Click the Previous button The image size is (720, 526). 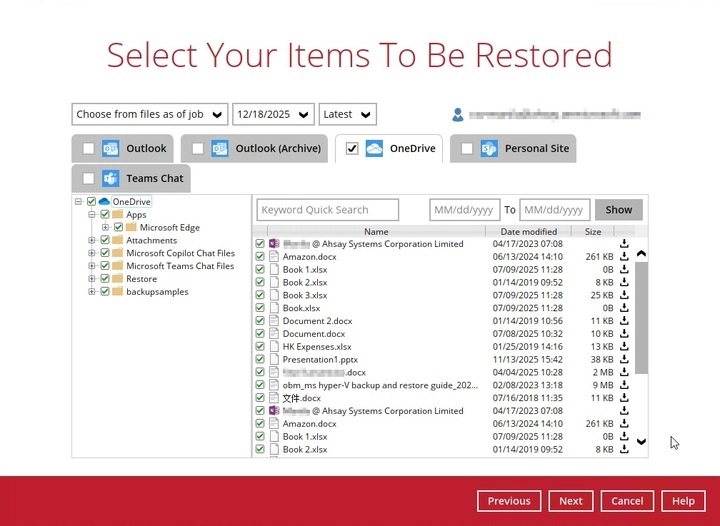[x=509, y=501]
